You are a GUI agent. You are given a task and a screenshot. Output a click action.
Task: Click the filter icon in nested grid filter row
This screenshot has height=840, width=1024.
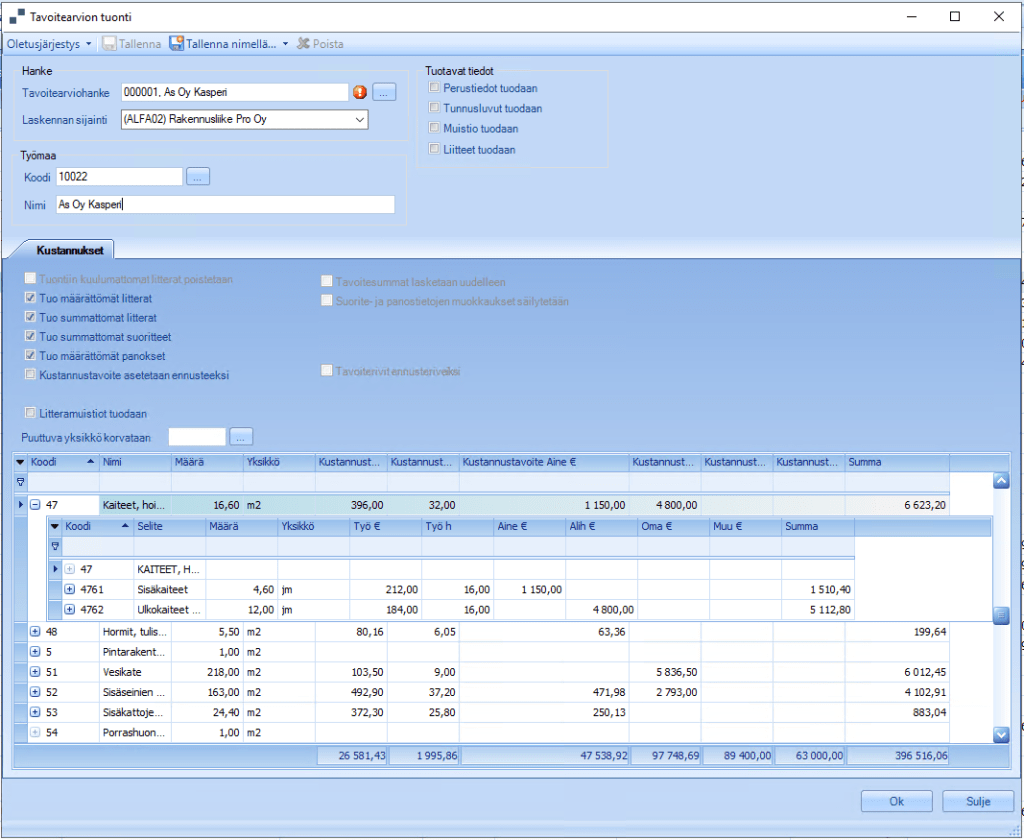[x=56, y=546]
